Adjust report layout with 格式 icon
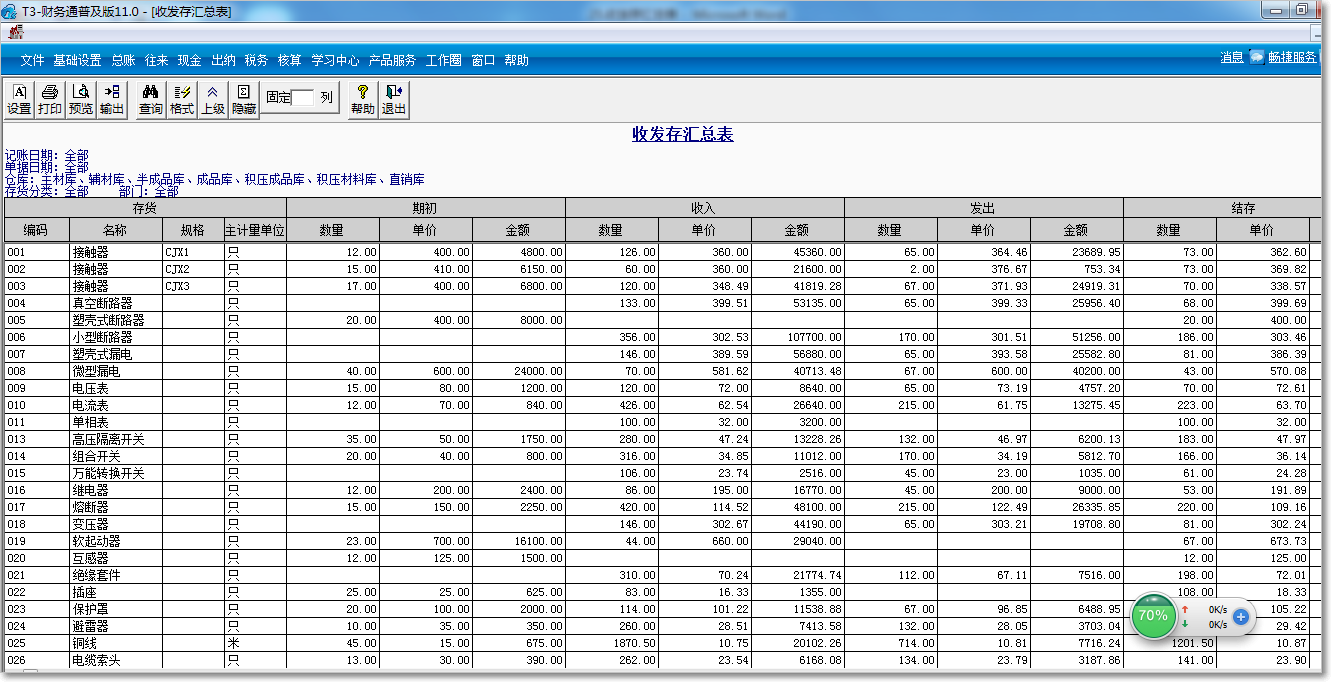 pyautogui.click(x=180, y=98)
